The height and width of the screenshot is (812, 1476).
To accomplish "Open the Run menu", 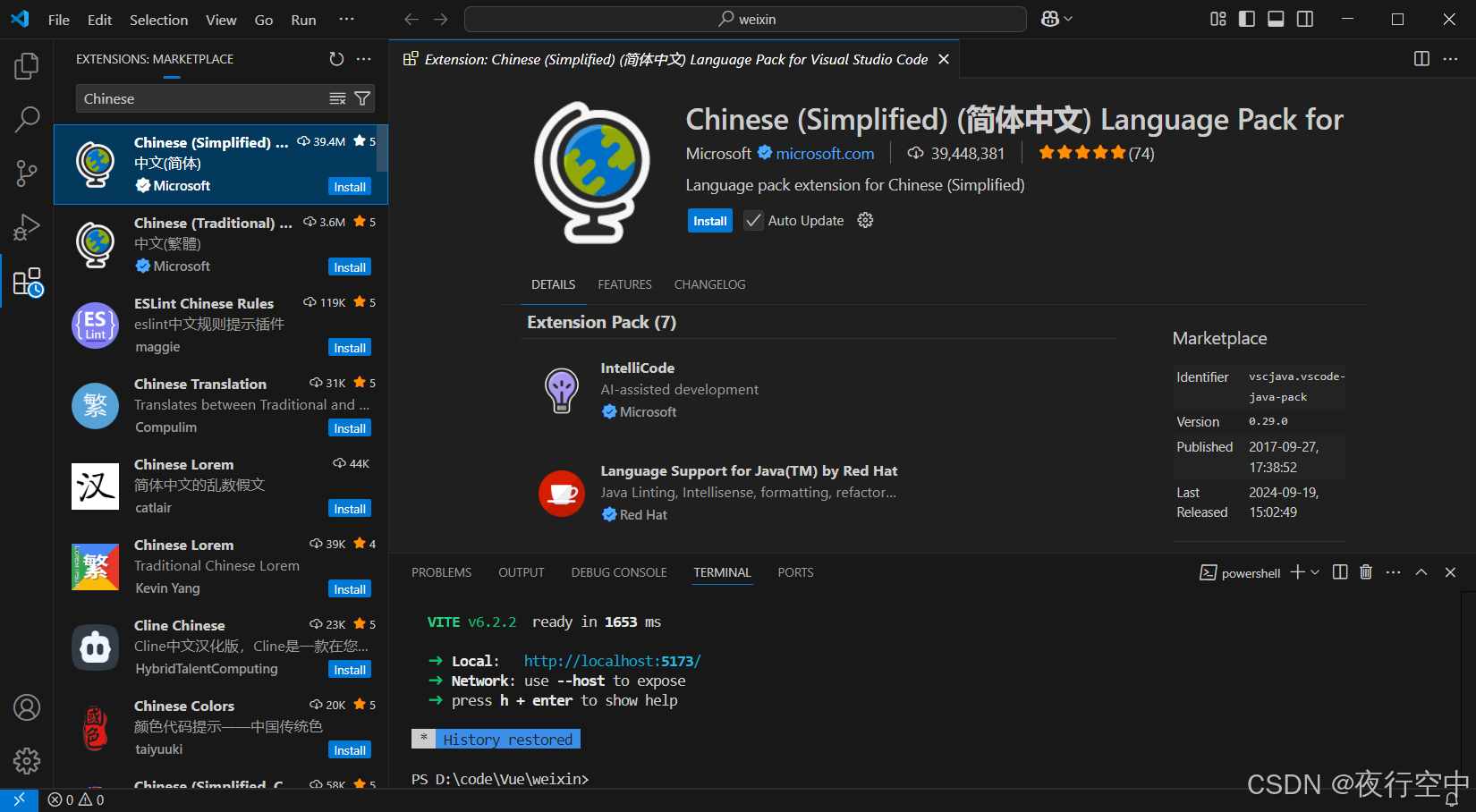I will point(303,20).
